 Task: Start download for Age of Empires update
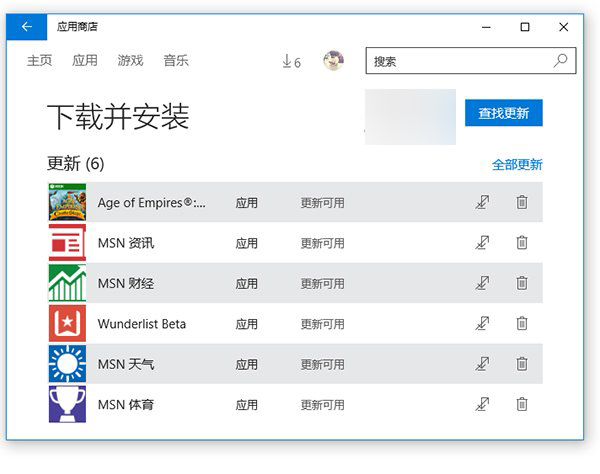[482, 202]
